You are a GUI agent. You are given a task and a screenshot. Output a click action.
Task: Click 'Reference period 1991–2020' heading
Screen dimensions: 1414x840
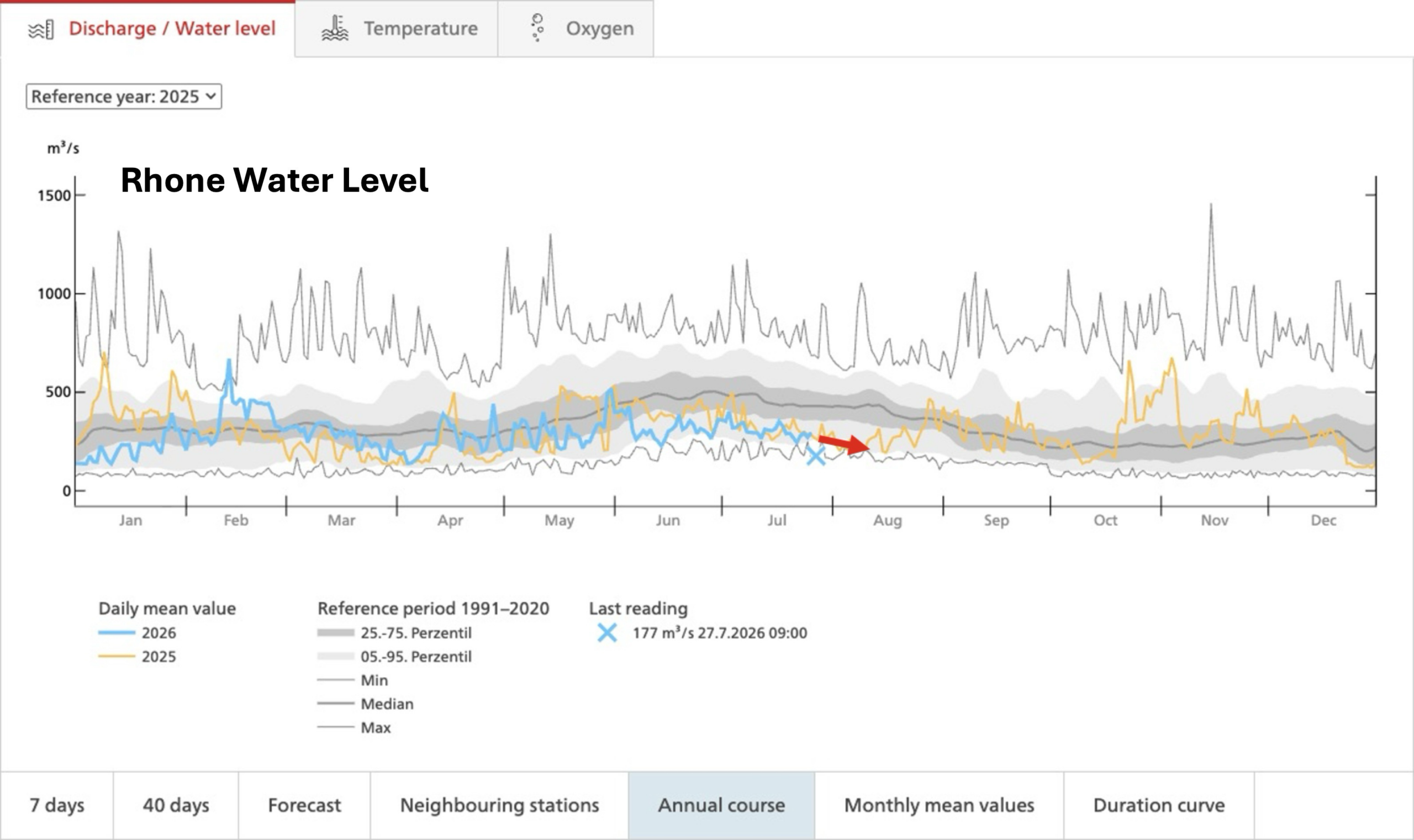coord(433,609)
